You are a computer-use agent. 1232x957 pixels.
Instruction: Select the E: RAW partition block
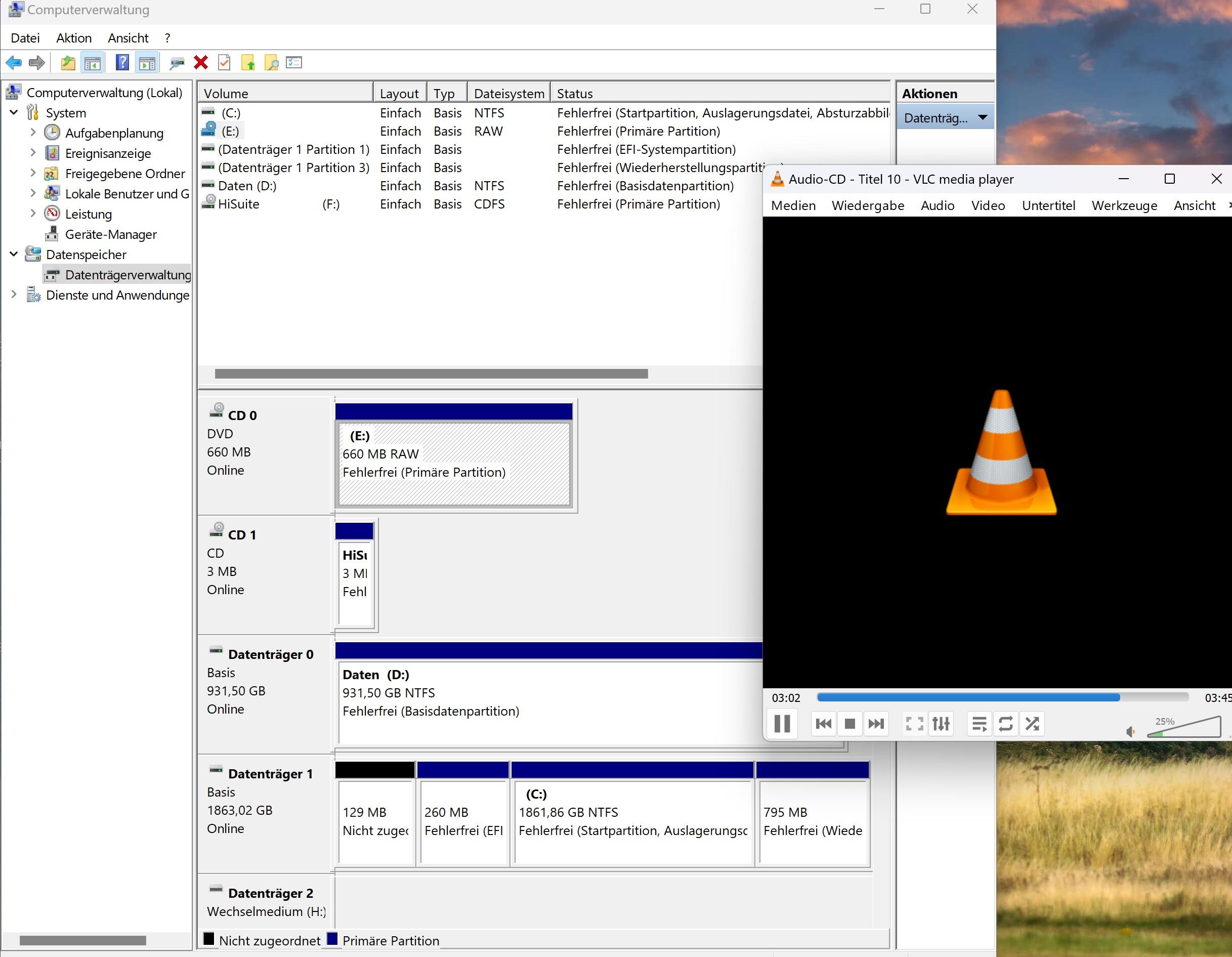(x=453, y=463)
